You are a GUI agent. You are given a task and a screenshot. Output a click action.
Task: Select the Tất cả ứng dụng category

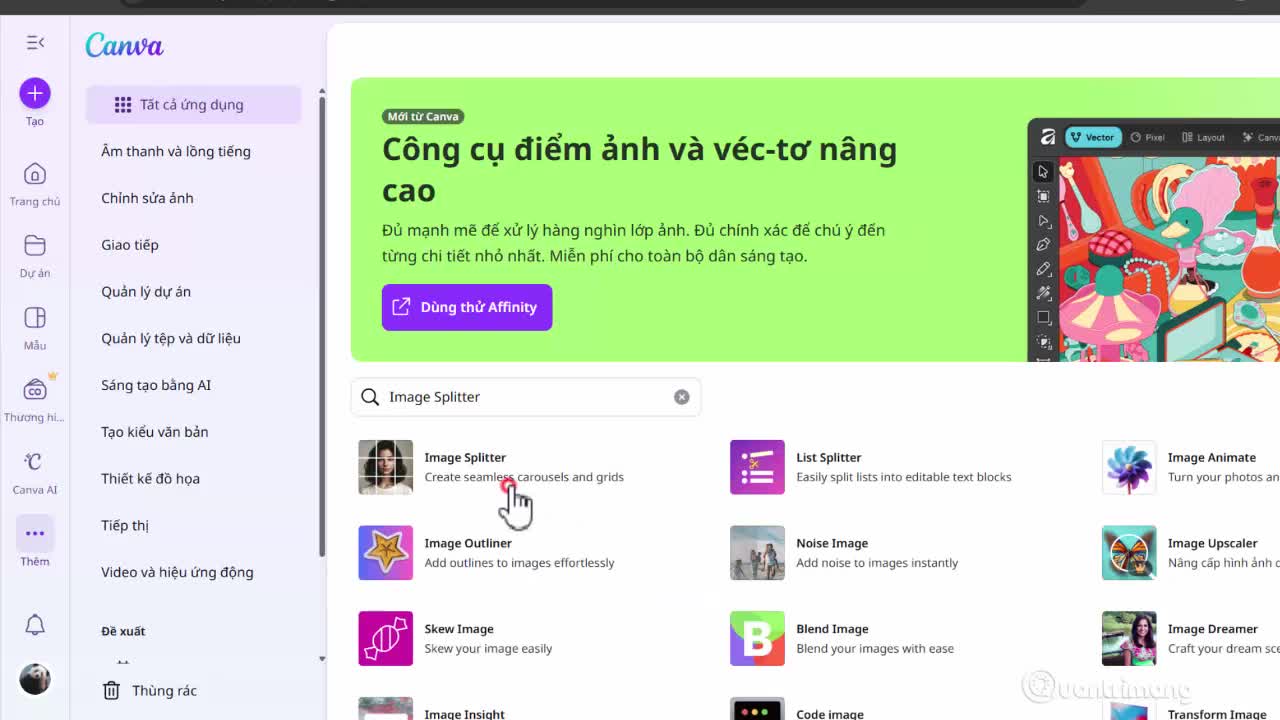point(193,105)
